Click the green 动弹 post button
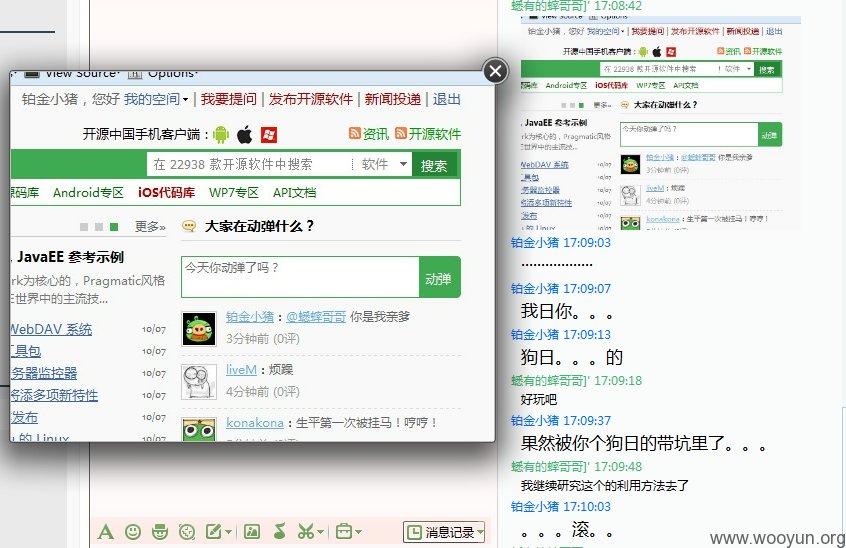The height and width of the screenshot is (548, 846). tap(439, 277)
